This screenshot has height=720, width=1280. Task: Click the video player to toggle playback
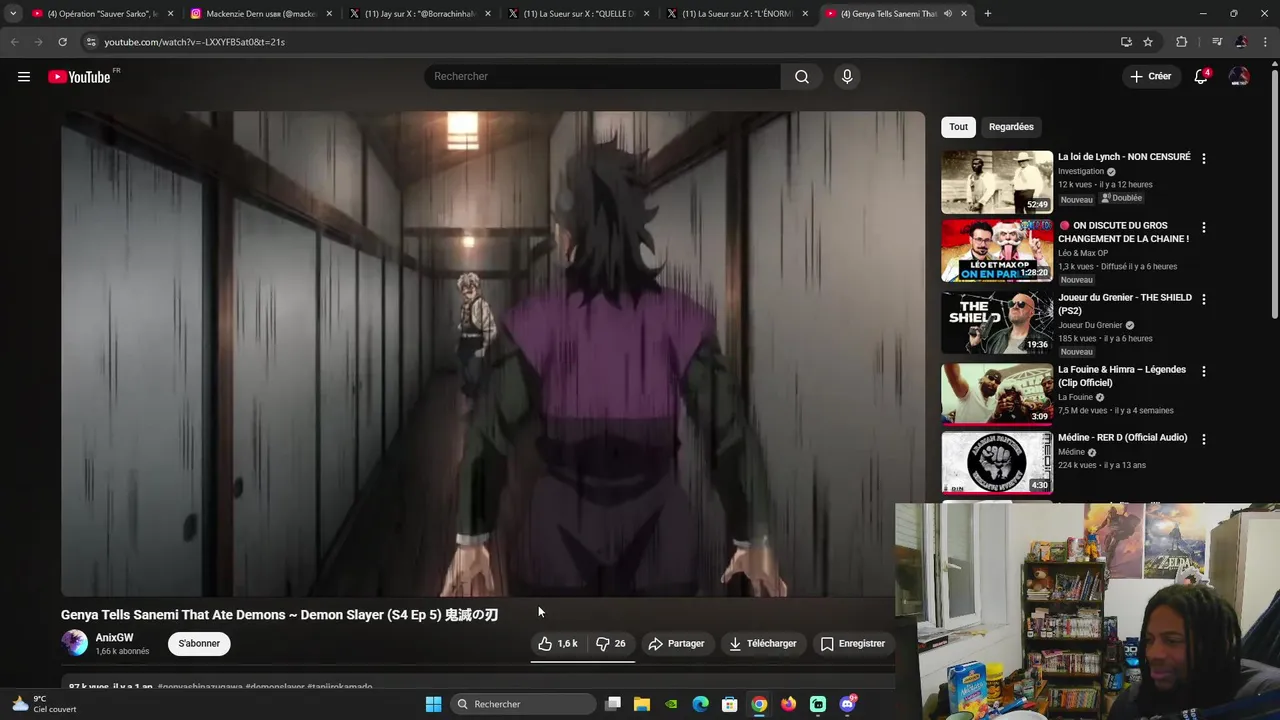[x=493, y=354]
